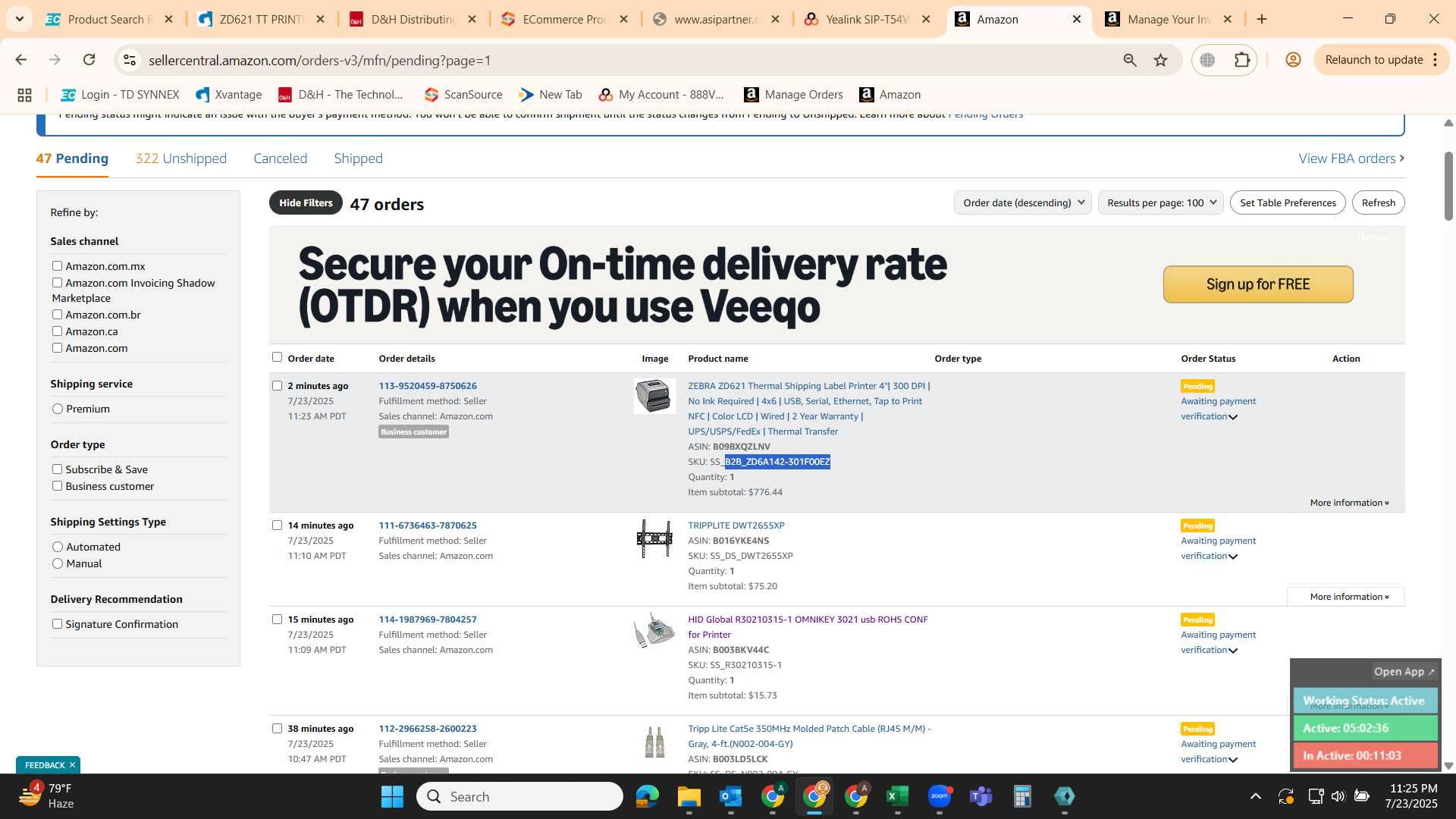This screenshot has height=819, width=1456.
Task: Expand More information for Zebra ZD621 order
Action: point(1349,503)
